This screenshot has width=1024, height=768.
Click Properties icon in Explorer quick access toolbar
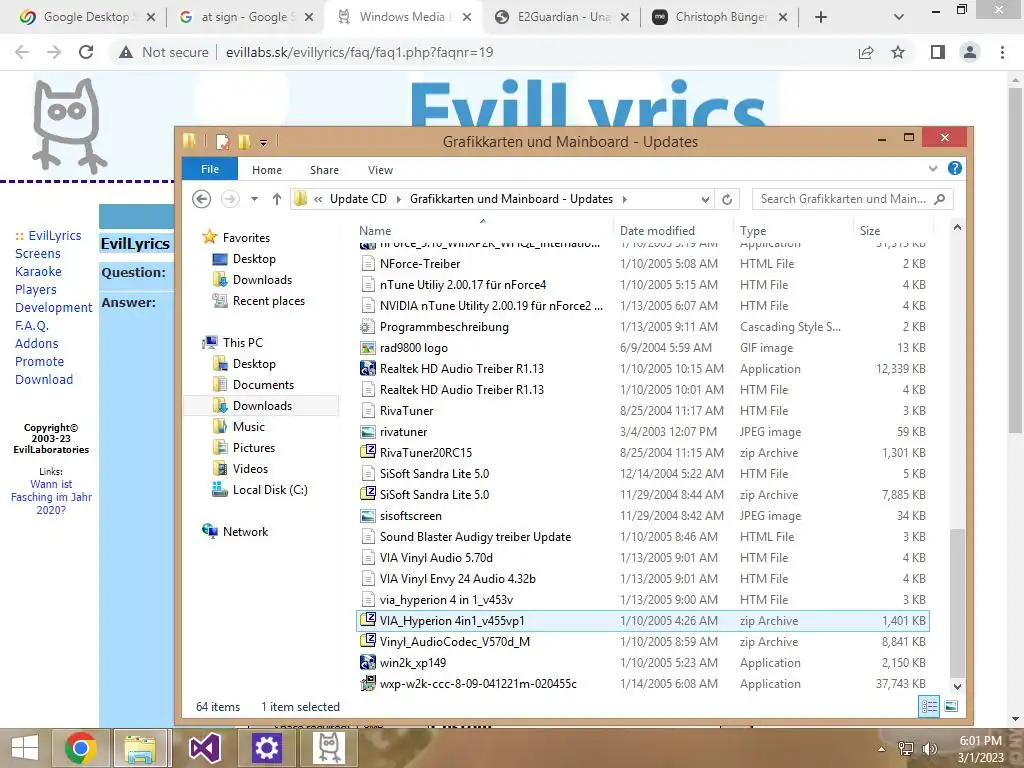(x=223, y=141)
